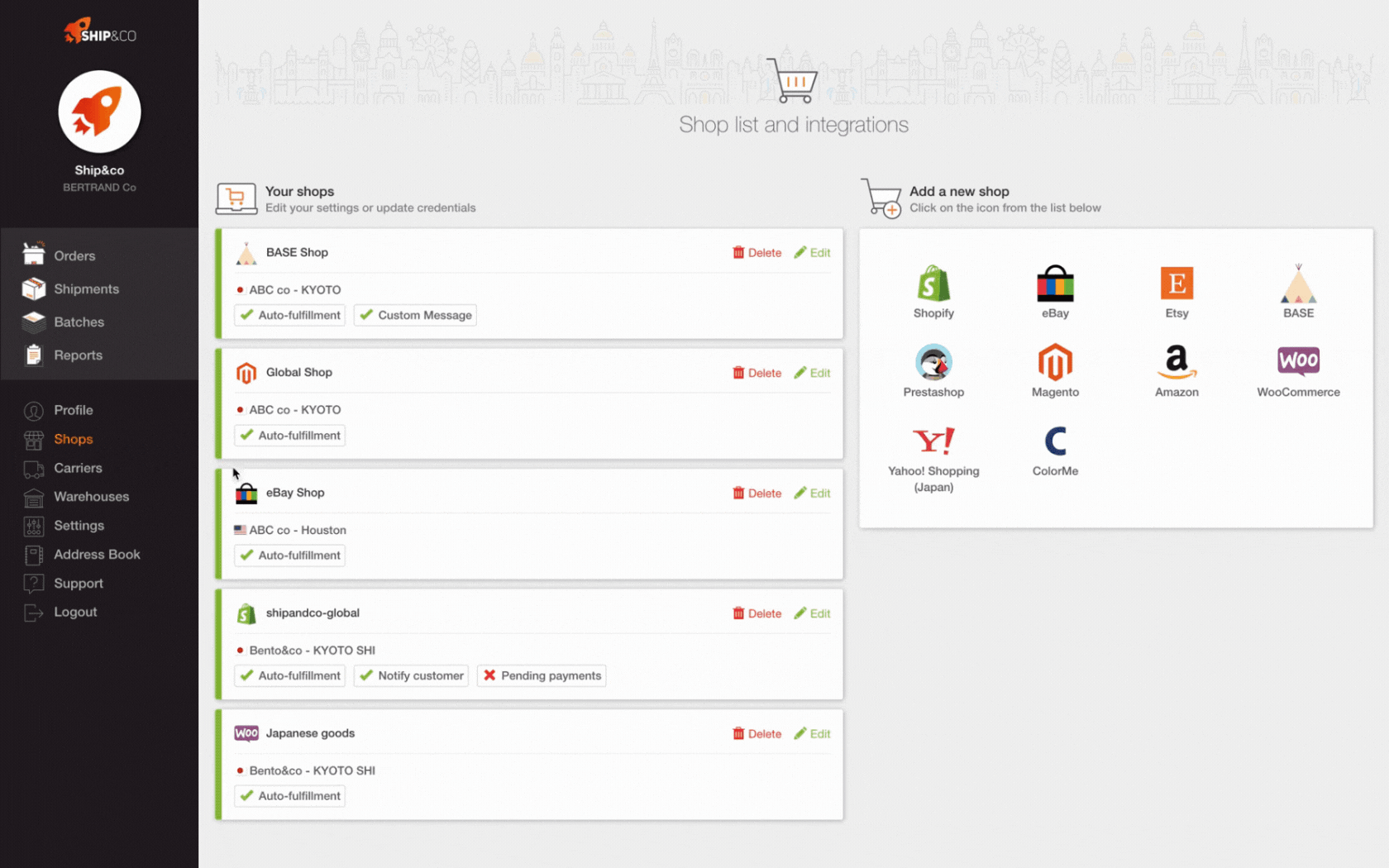Click the Ship&co rocket profile avatar
The width and height of the screenshot is (1389, 868).
(99, 112)
